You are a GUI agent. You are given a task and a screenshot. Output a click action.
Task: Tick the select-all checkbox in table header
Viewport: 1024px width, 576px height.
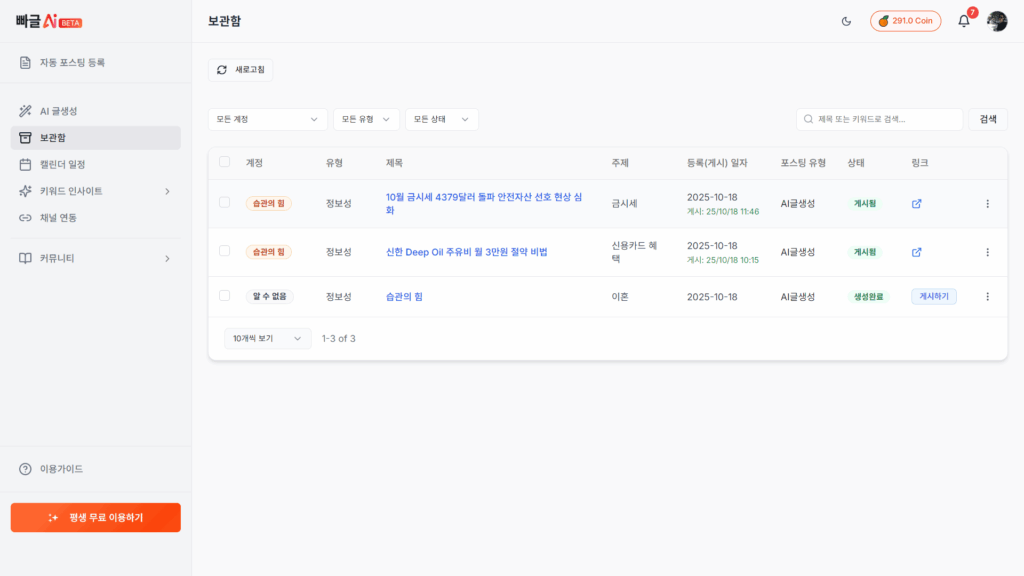coord(224,162)
